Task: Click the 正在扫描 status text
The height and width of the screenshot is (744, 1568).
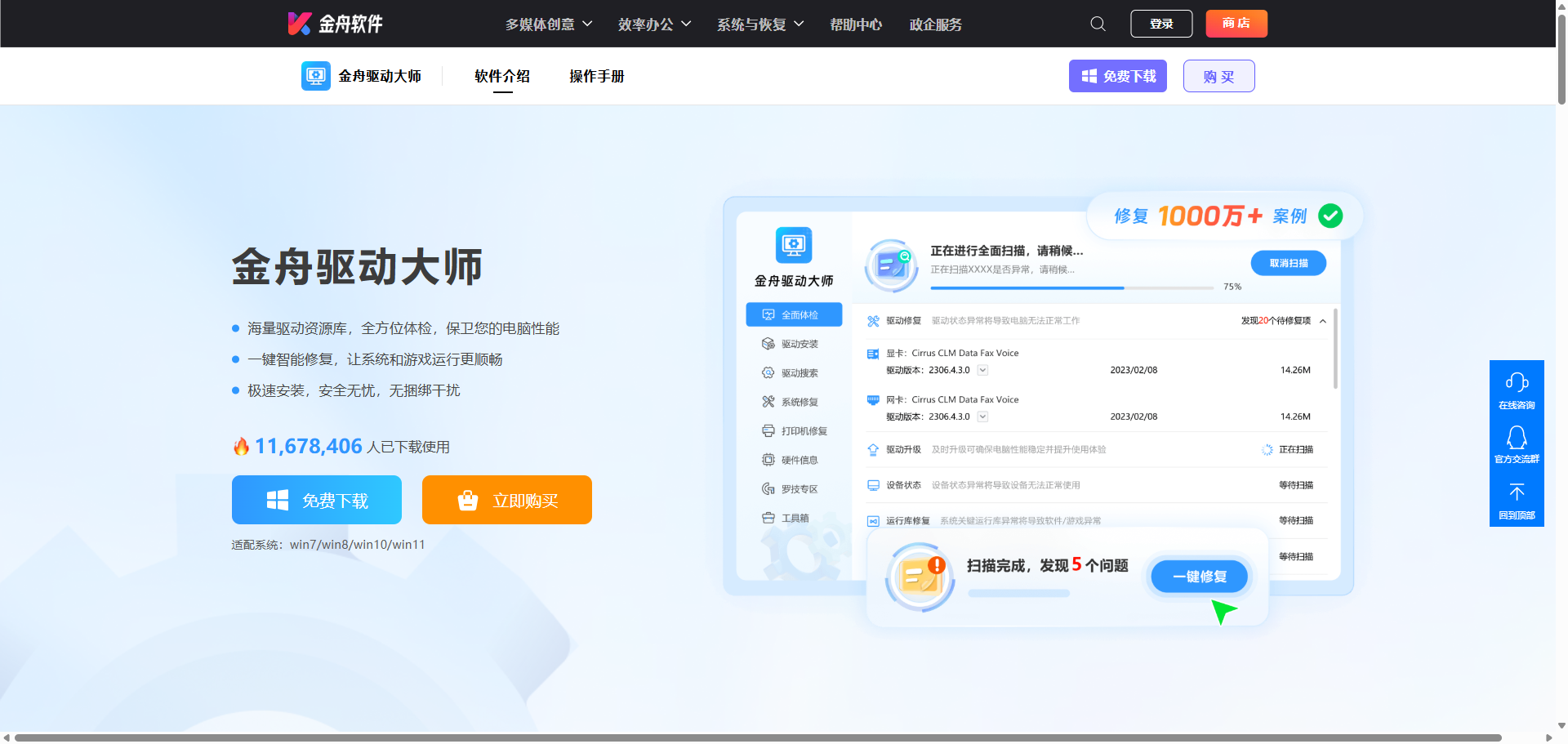Action: 1295,449
